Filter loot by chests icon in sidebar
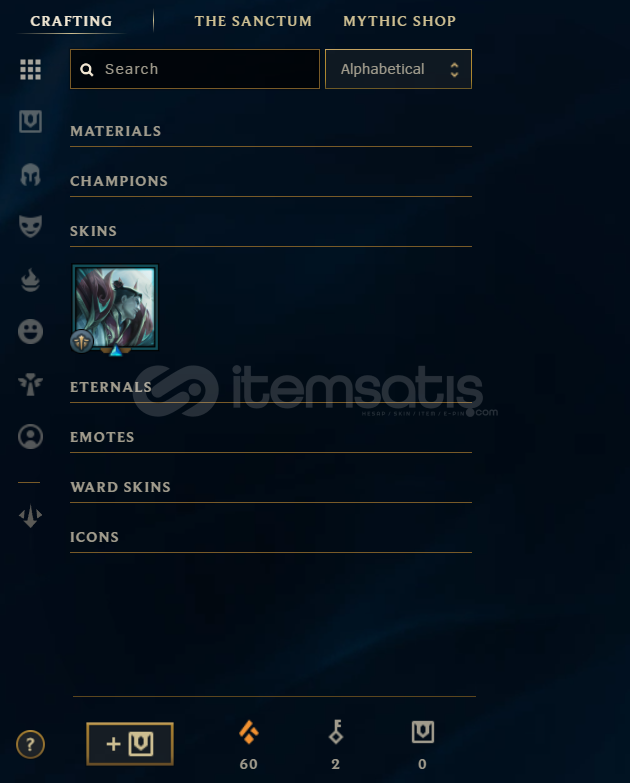The image size is (630, 783). tap(30, 121)
